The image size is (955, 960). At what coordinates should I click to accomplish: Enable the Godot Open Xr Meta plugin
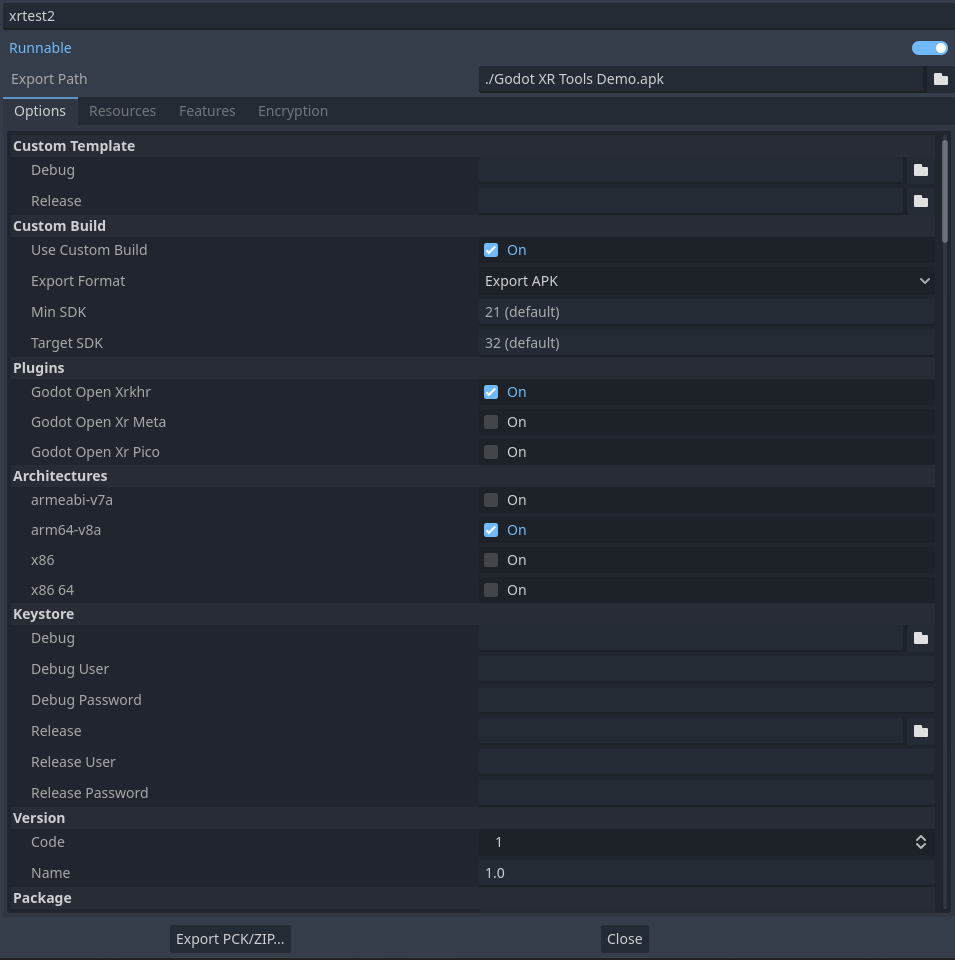490,421
